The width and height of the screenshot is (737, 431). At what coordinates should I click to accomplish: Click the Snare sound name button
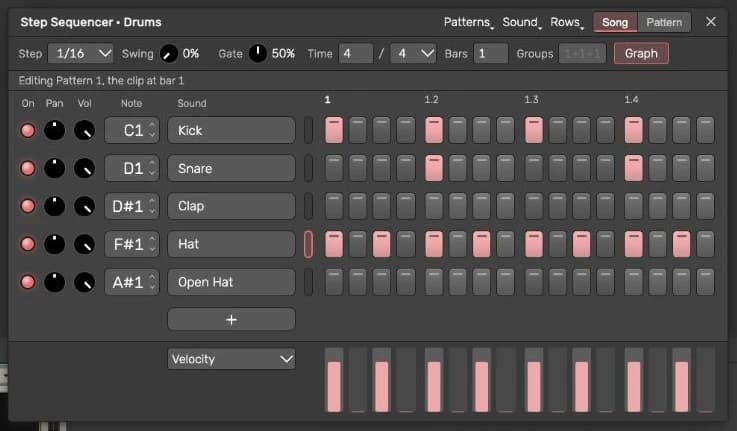(231, 168)
